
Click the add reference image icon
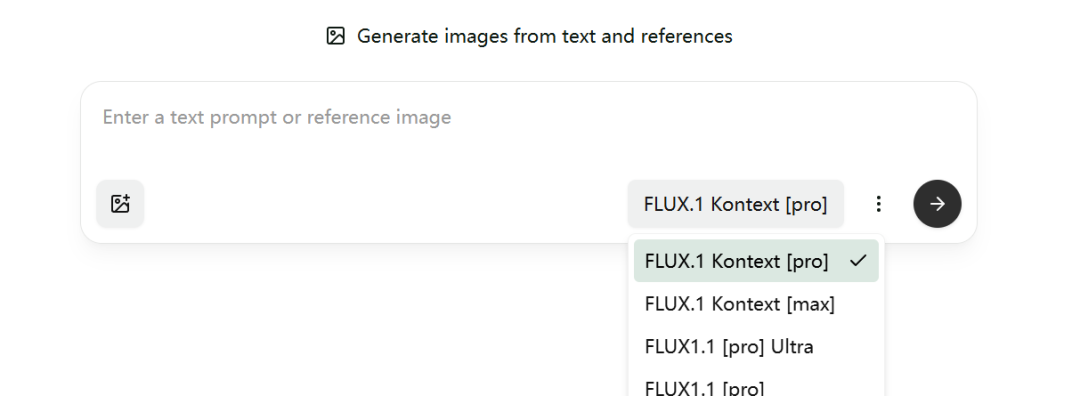(120, 204)
